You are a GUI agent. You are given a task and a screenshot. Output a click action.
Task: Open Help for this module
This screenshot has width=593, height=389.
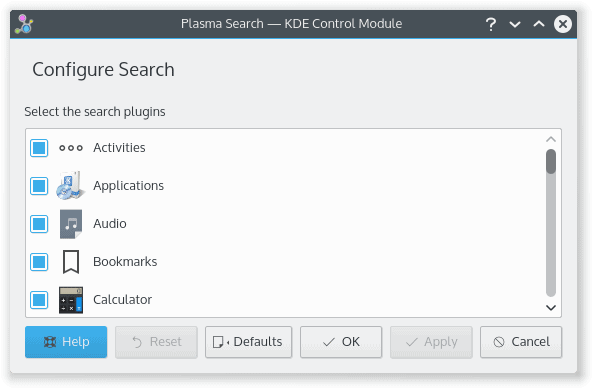pos(66,342)
